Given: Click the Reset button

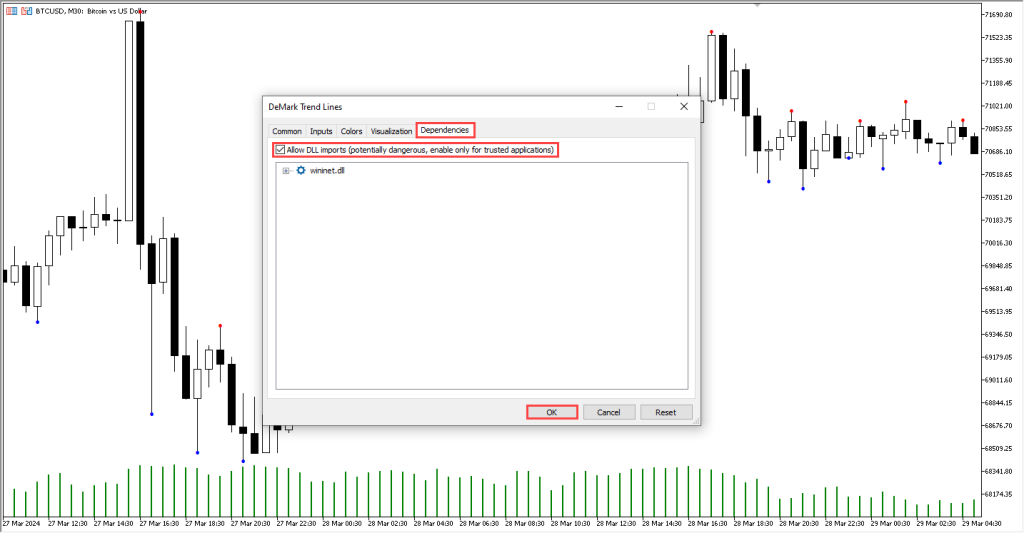Looking at the screenshot, I should click(665, 412).
